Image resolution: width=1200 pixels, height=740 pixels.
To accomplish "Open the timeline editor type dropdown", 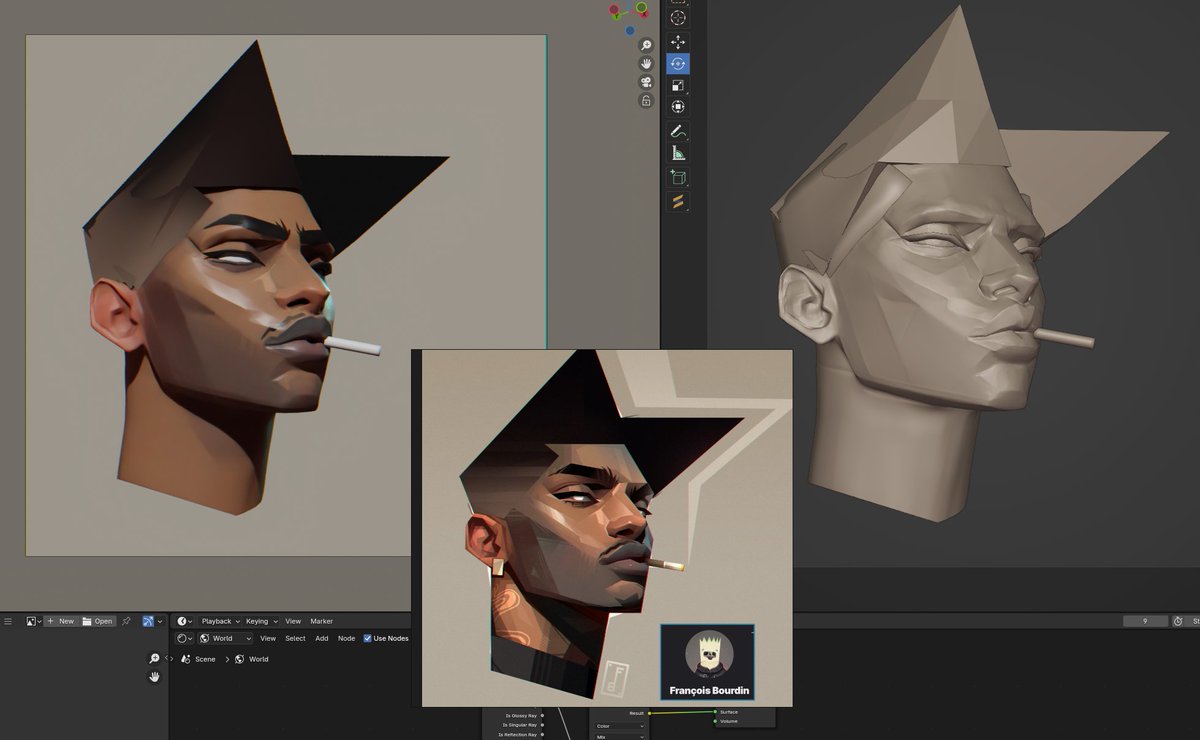I will coord(185,621).
